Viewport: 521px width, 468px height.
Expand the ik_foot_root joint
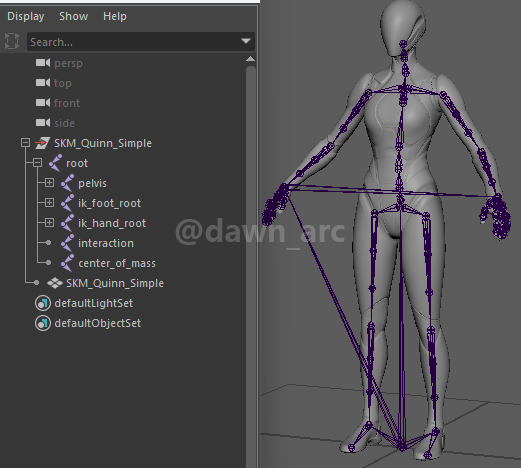click(x=49, y=203)
